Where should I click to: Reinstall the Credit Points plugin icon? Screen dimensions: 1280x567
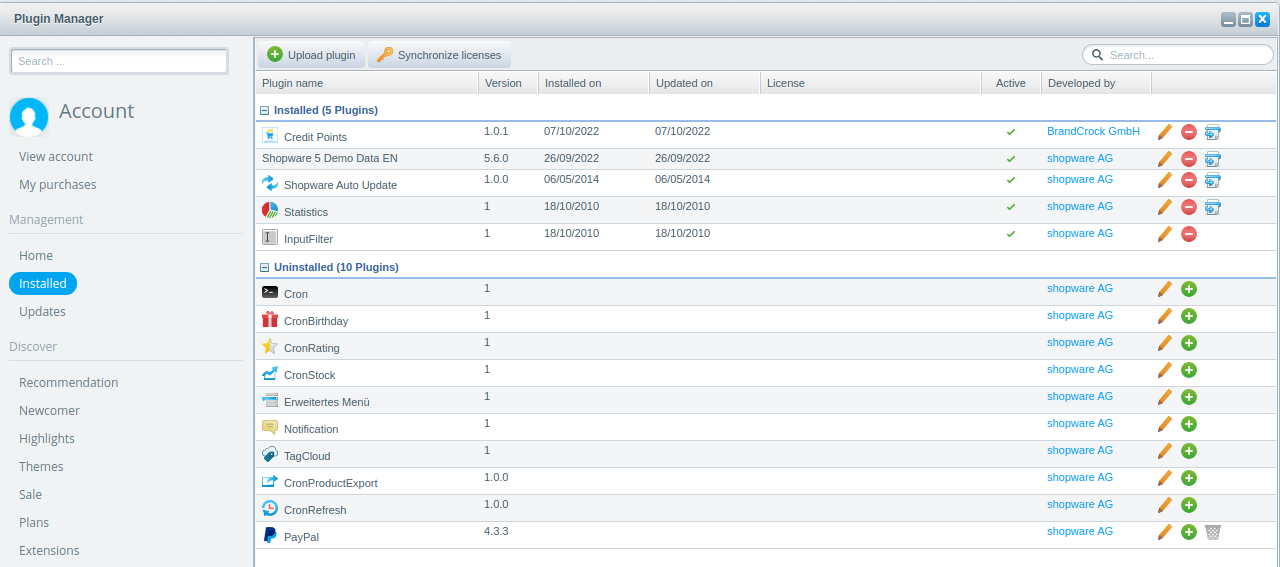point(1213,132)
